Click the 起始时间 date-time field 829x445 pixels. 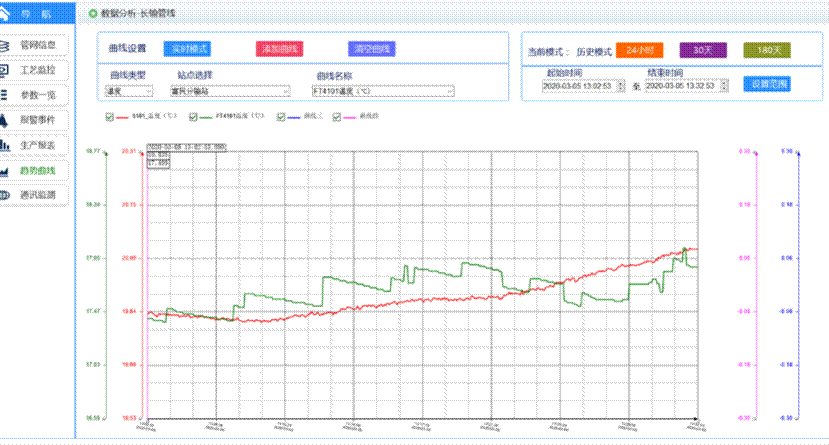(583, 86)
